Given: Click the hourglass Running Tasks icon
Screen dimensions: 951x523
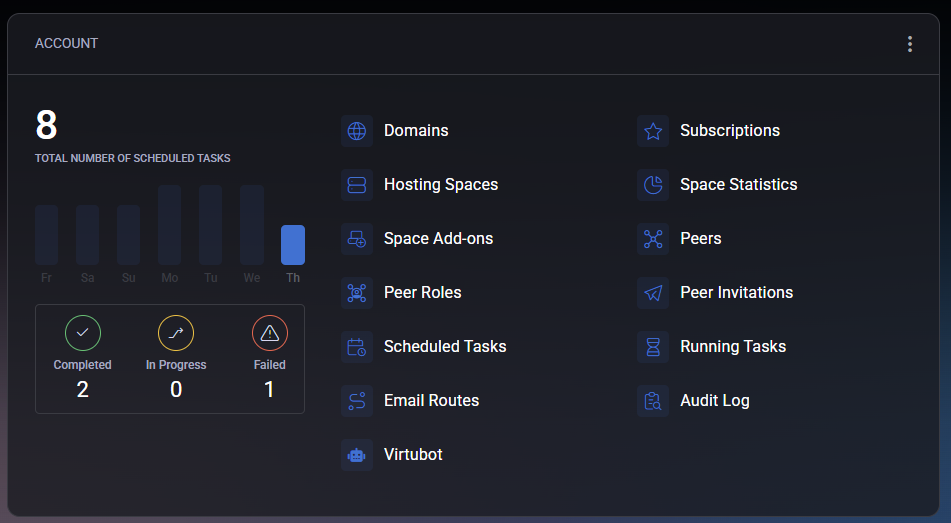Looking at the screenshot, I should [653, 347].
